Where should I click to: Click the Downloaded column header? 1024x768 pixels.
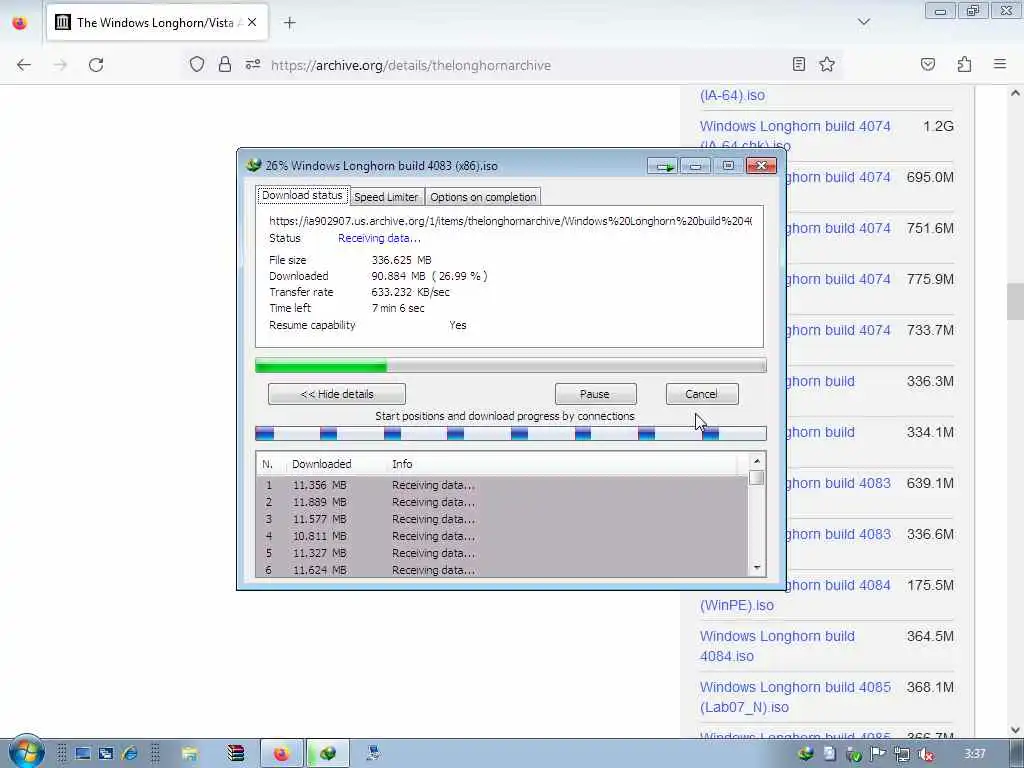tap(321, 464)
